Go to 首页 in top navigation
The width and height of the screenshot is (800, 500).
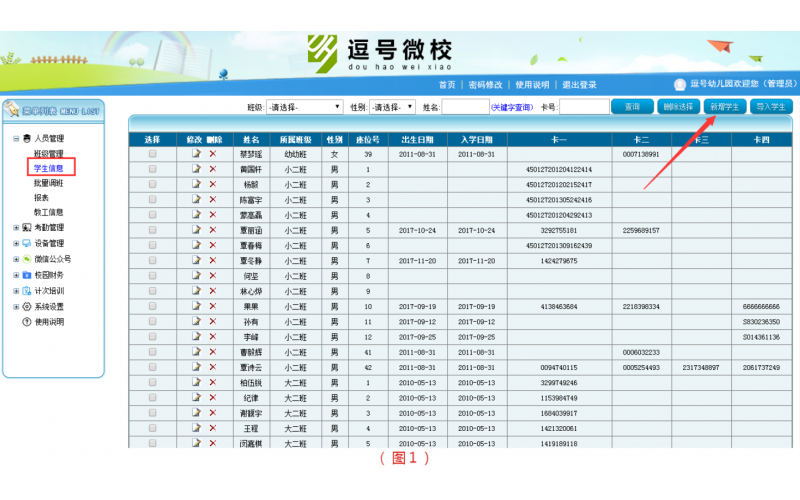pos(447,85)
